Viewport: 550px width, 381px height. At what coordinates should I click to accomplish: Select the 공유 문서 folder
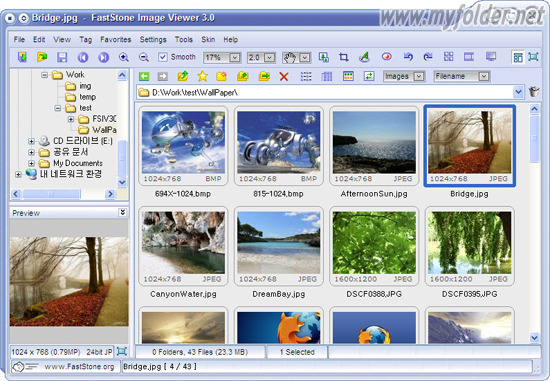[63, 152]
